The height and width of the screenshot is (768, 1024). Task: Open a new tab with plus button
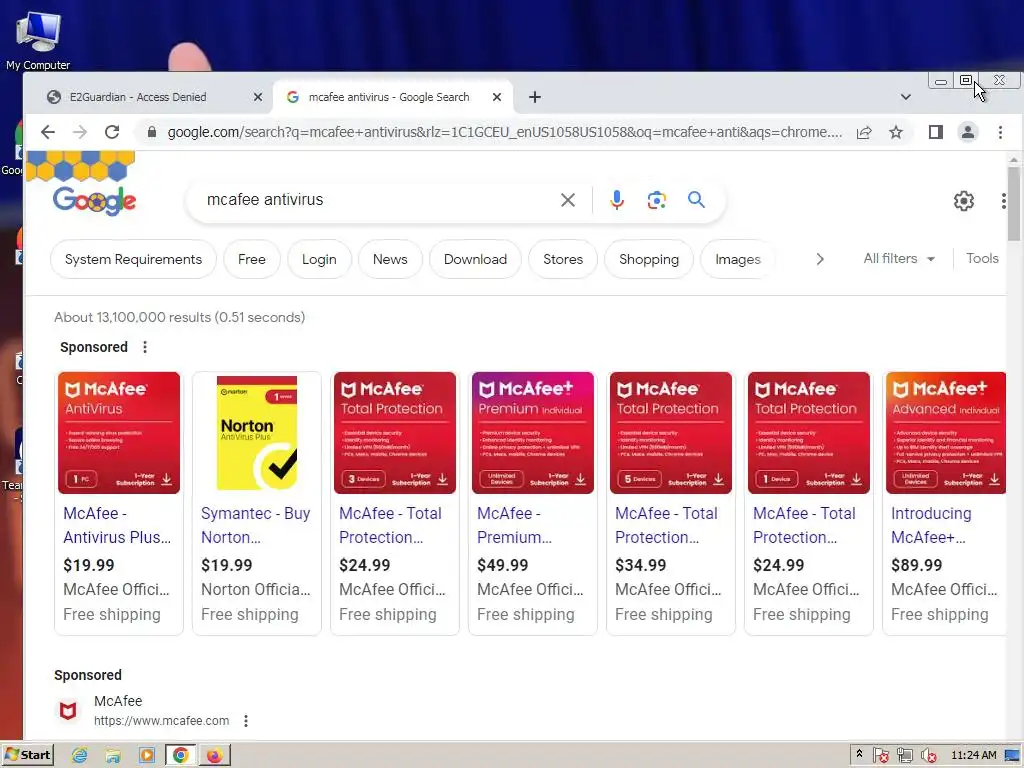pyautogui.click(x=535, y=97)
